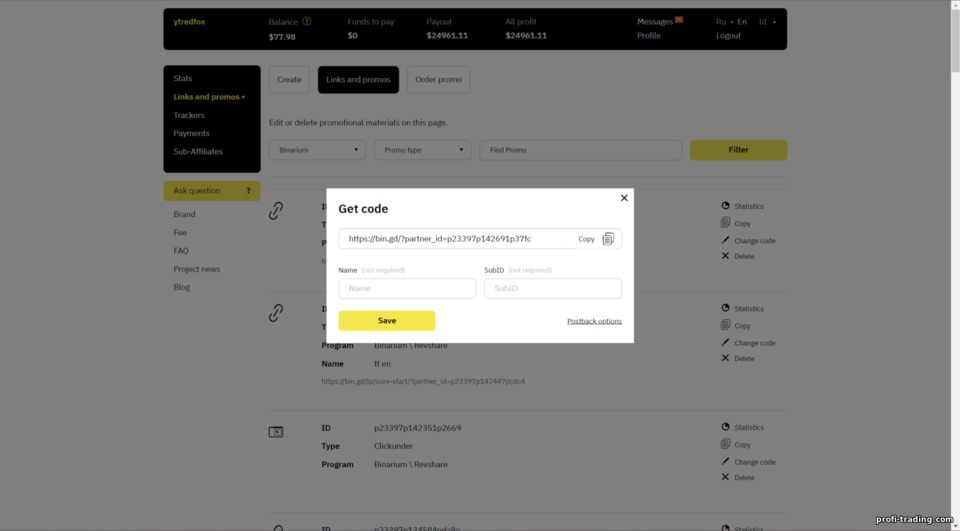960x531 pixels.
Task: Log out via Logout link
Action: pos(729,36)
